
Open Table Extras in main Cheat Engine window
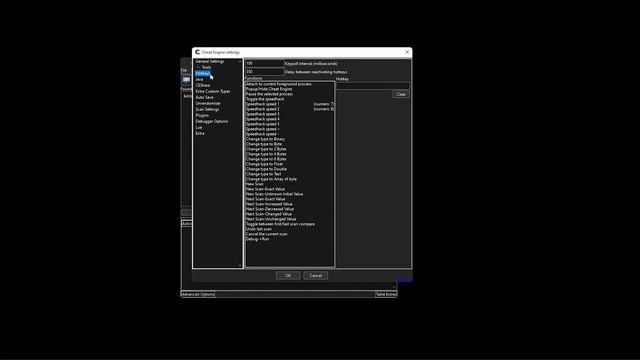point(386,294)
